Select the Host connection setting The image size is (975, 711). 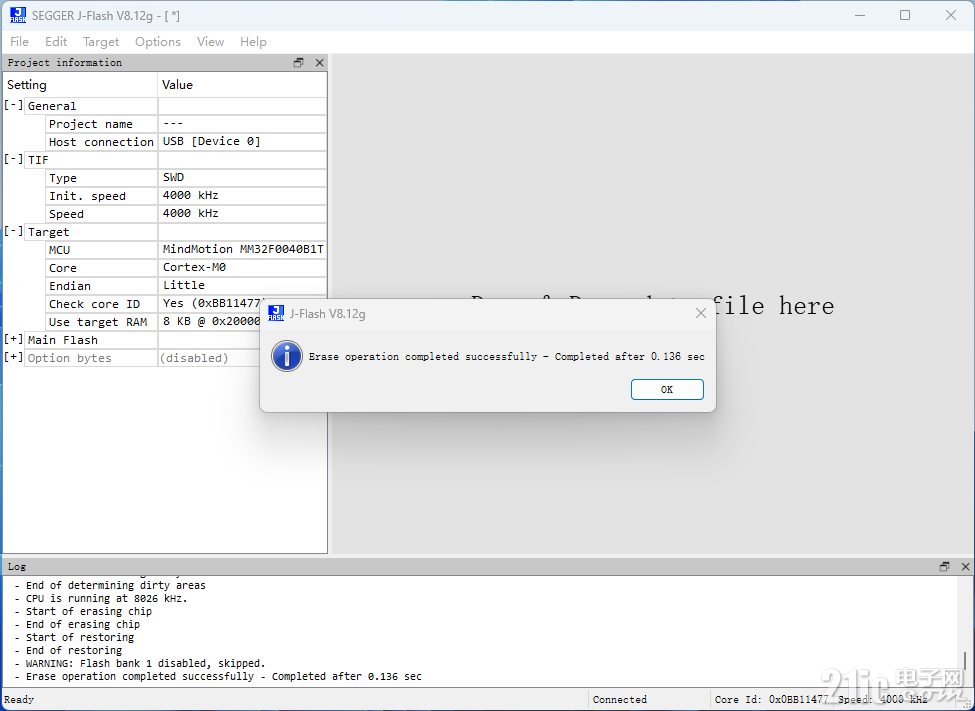[101, 142]
